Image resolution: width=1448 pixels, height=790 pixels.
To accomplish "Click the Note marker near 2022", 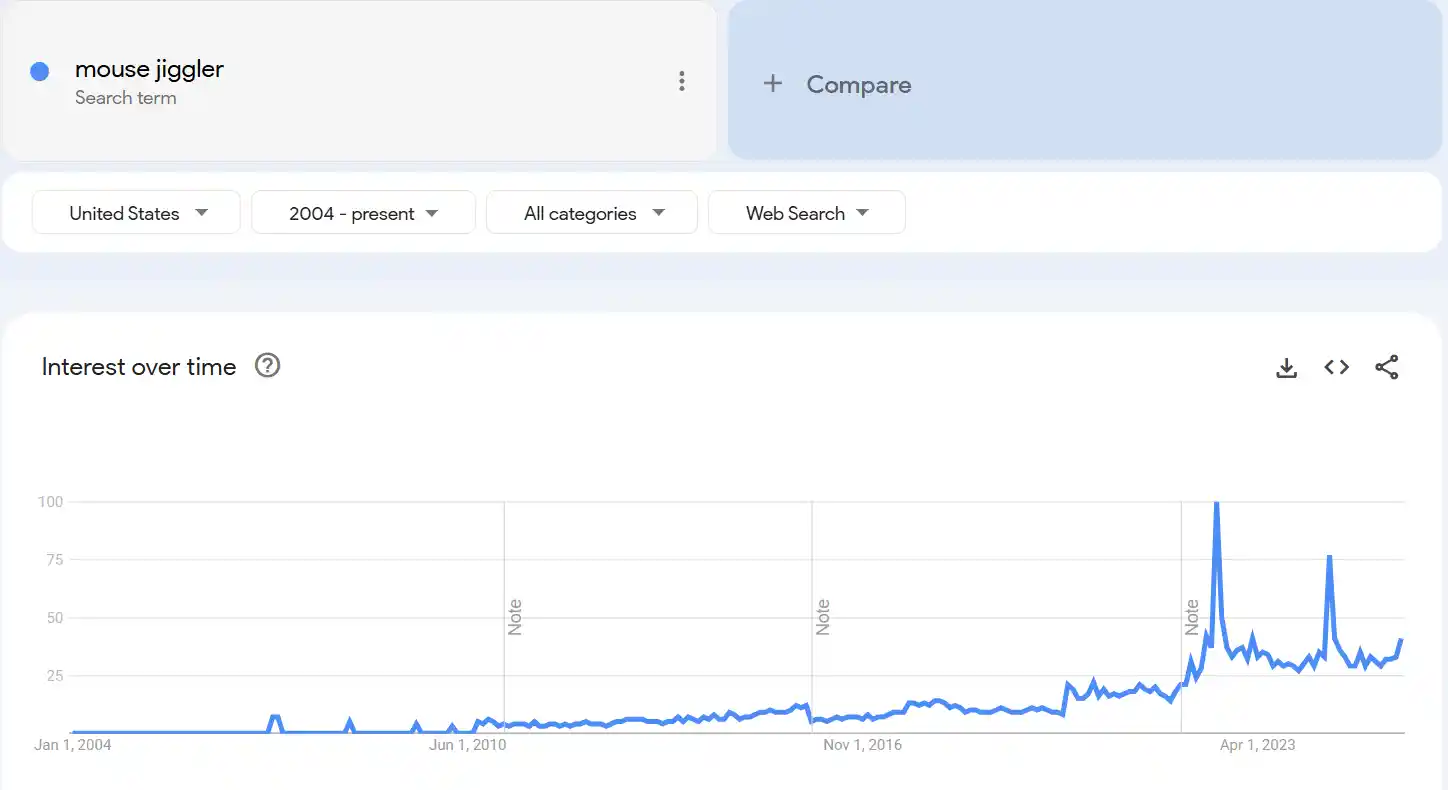I will (1193, 617).
